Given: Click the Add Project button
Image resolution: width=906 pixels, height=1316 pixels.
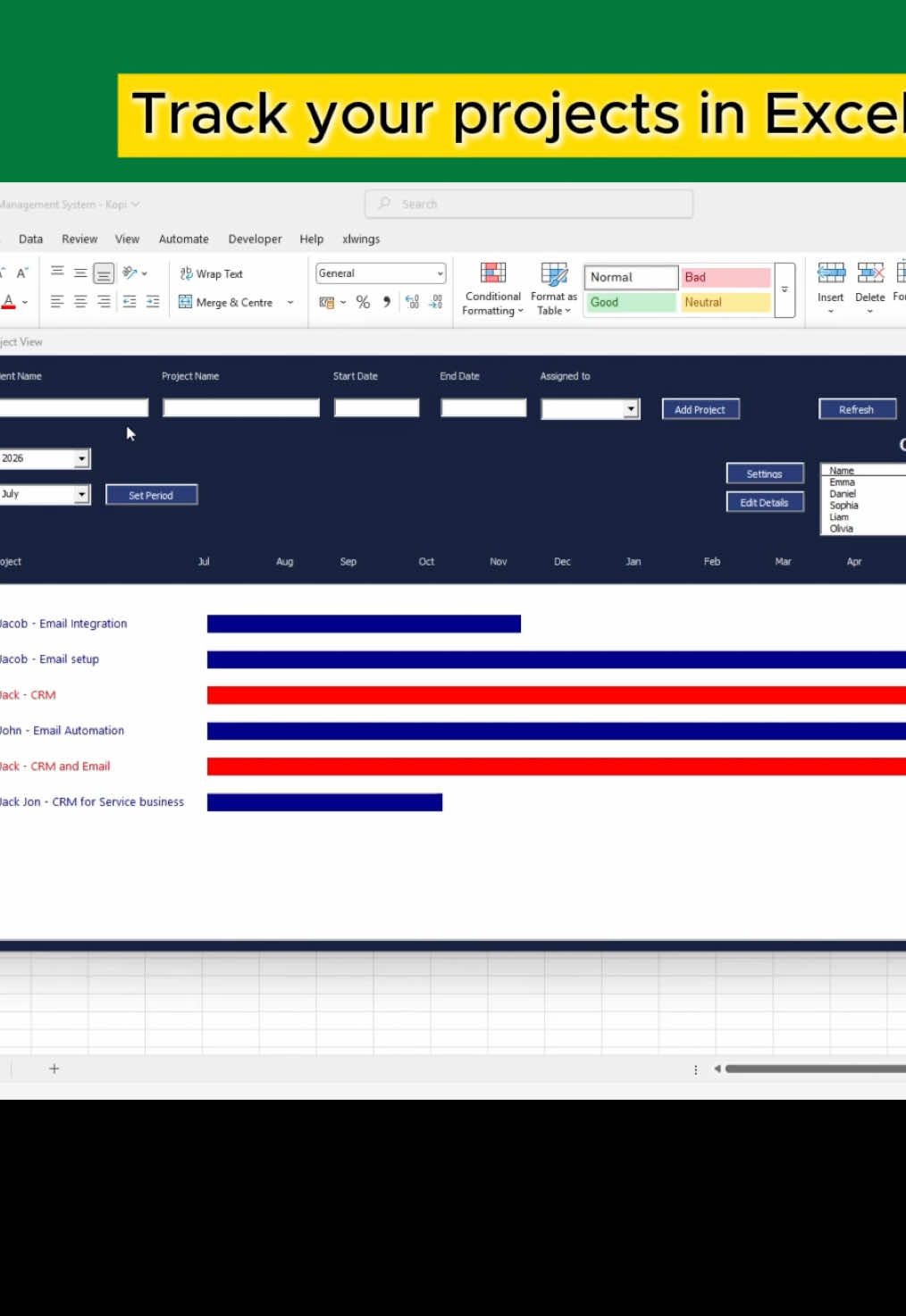Looking at the screenshot, I should [x=700, y=409].
